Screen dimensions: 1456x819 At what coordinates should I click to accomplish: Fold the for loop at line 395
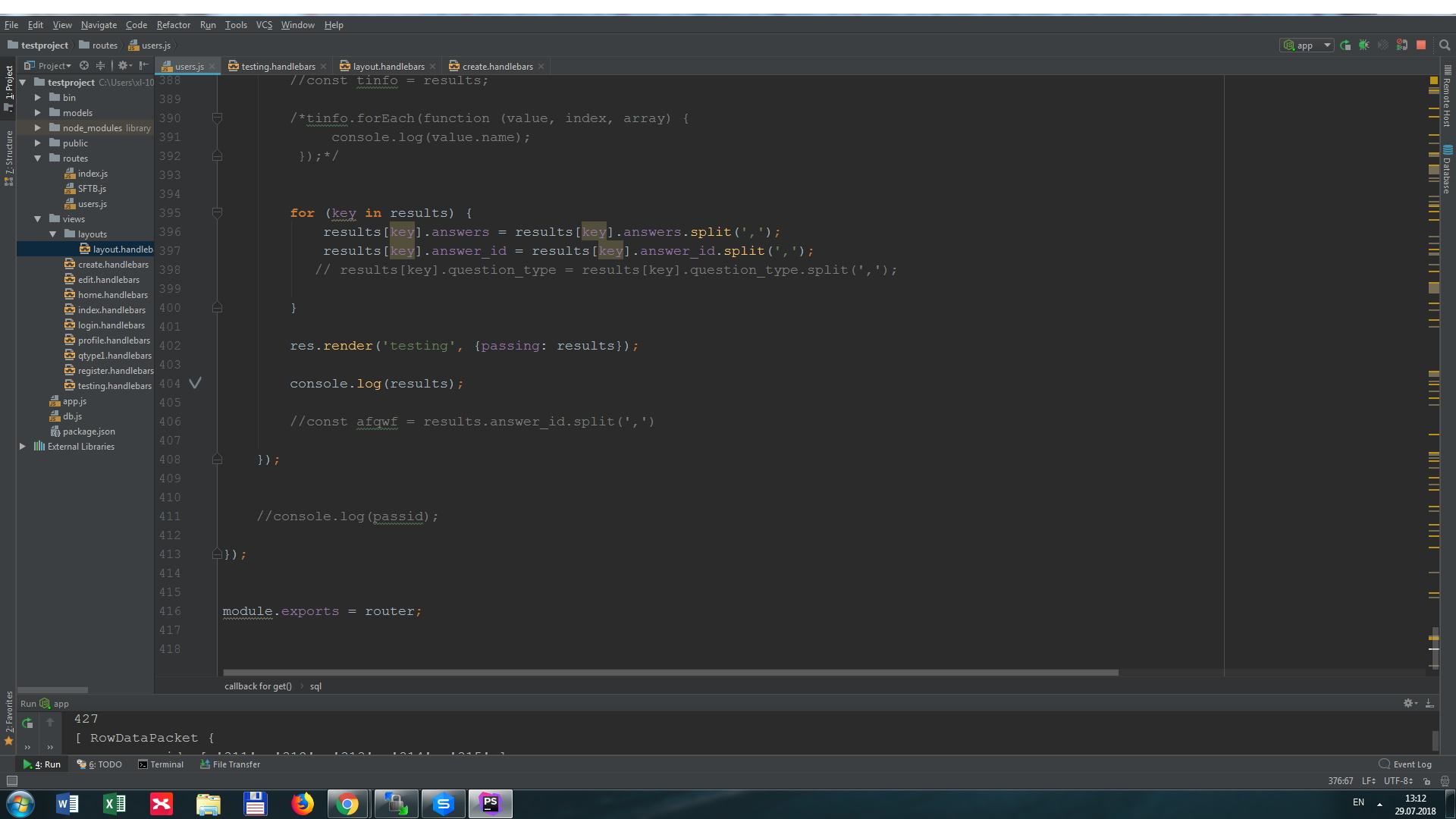[217, 213]
